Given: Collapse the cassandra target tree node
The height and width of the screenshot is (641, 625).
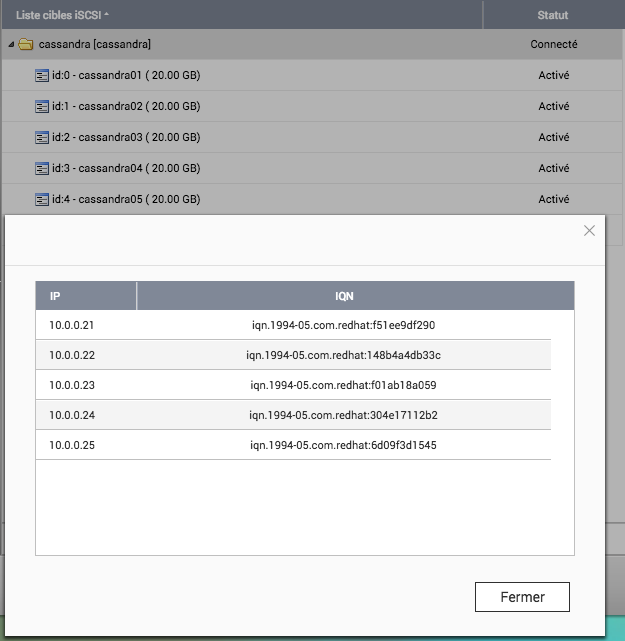Looking at the screenshot, I should (11, 44).
